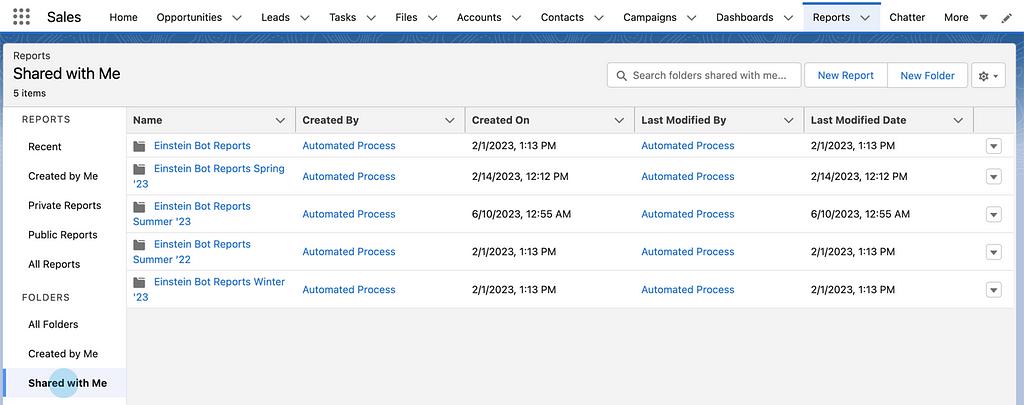Screen dimensions: 1024x405
Task: Select Public Reports in the sidebar
Action: [63, 235]
